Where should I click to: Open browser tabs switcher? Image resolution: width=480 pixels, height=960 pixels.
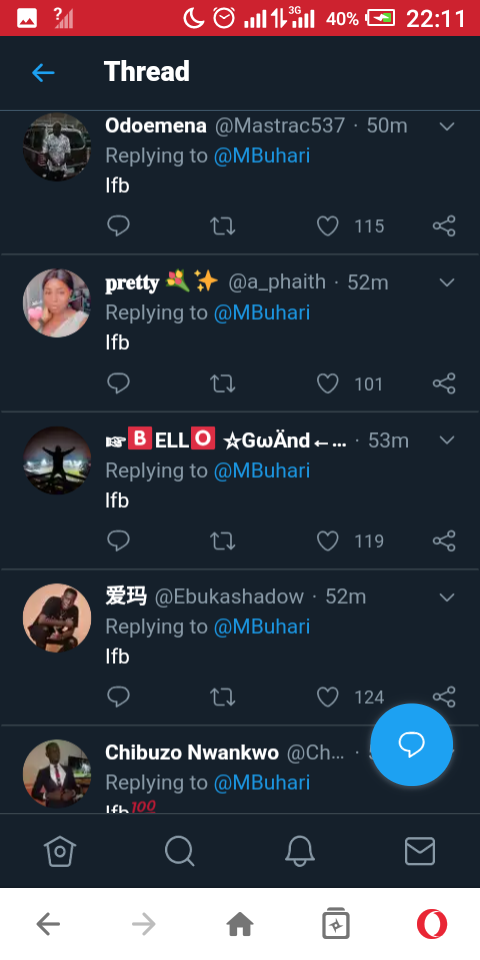pyautogui.click(x=336, y=924)
